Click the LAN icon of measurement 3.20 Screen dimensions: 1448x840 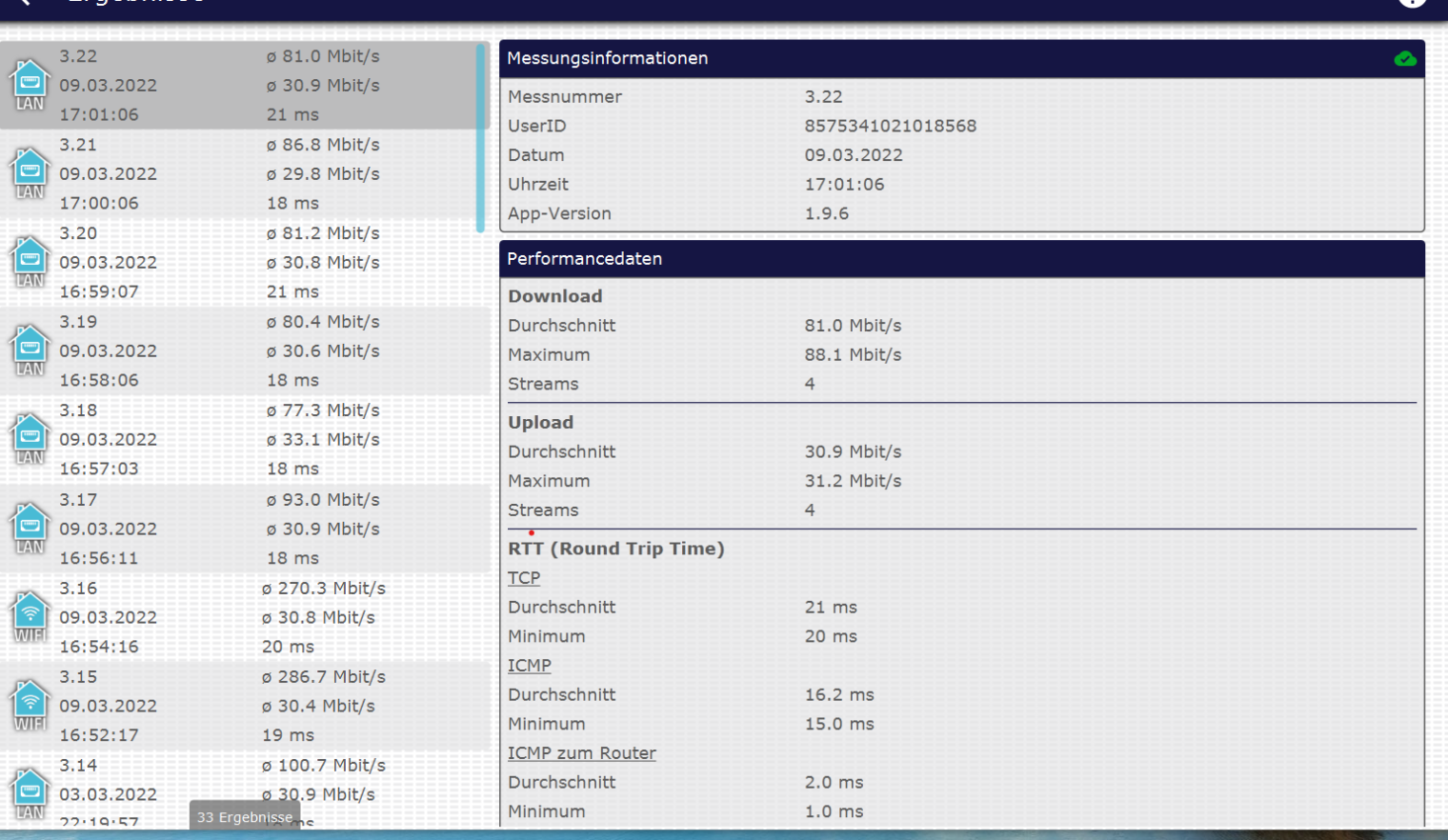tap(30, 261)
